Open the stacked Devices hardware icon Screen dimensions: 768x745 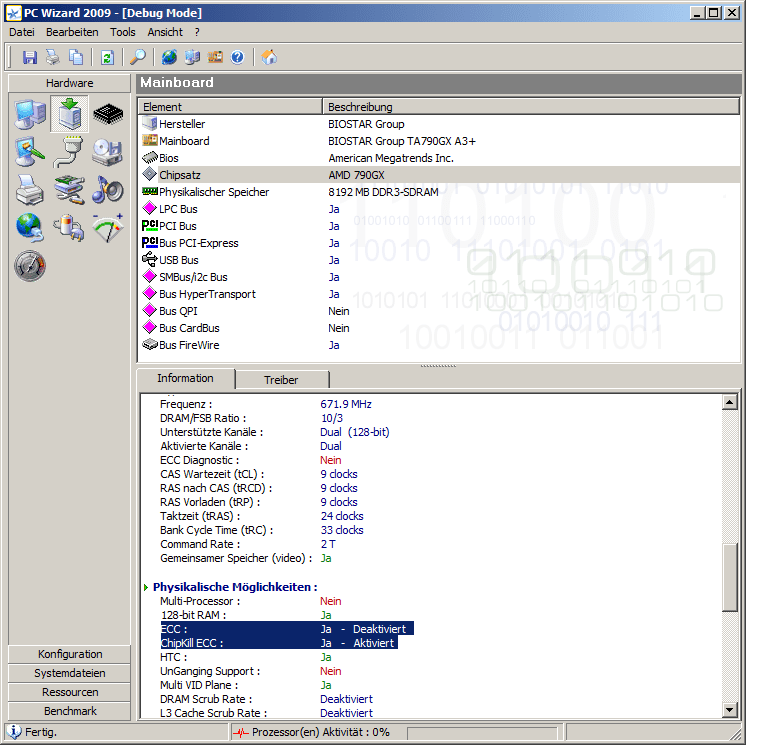coord(69,190)
